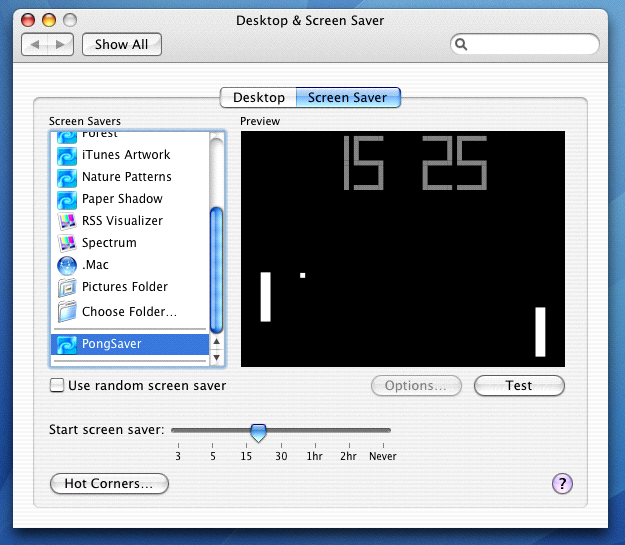Click the Paper Shadow swirl icon
625x545 pixels.
pos(67,200)
